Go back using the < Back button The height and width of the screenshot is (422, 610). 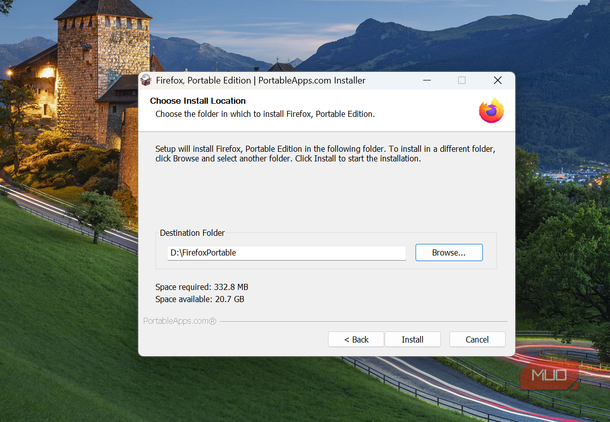[356, 339]
